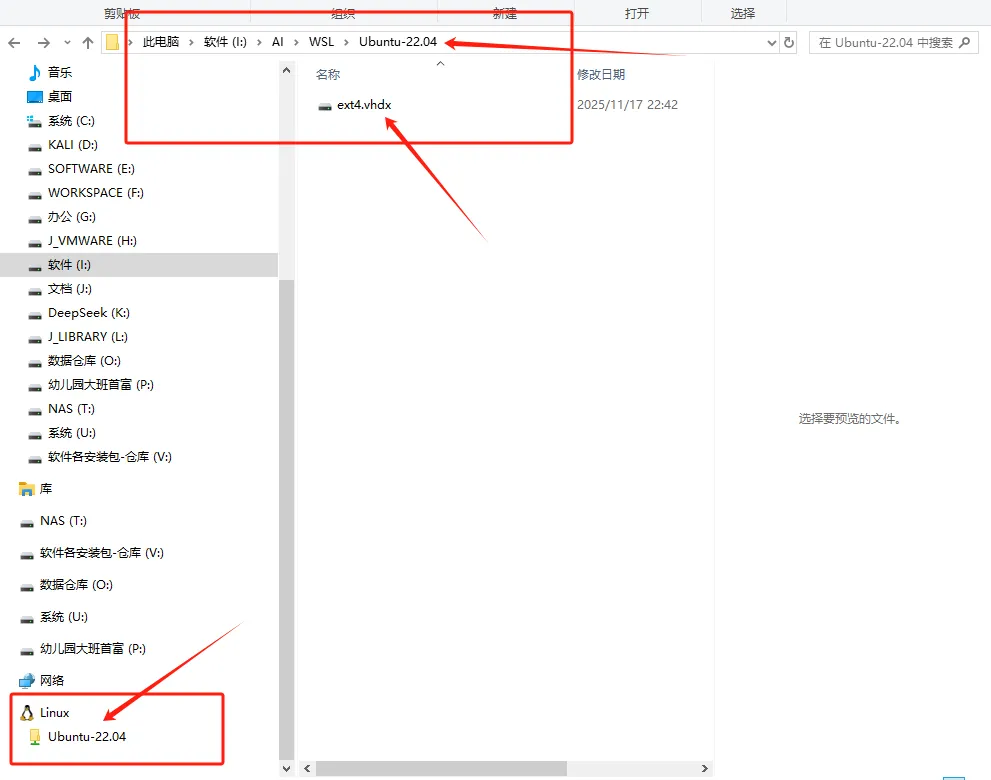991x780 pixels.
Task: Go up one folder level
Action: pyautogui.click(x=89, y=42)
